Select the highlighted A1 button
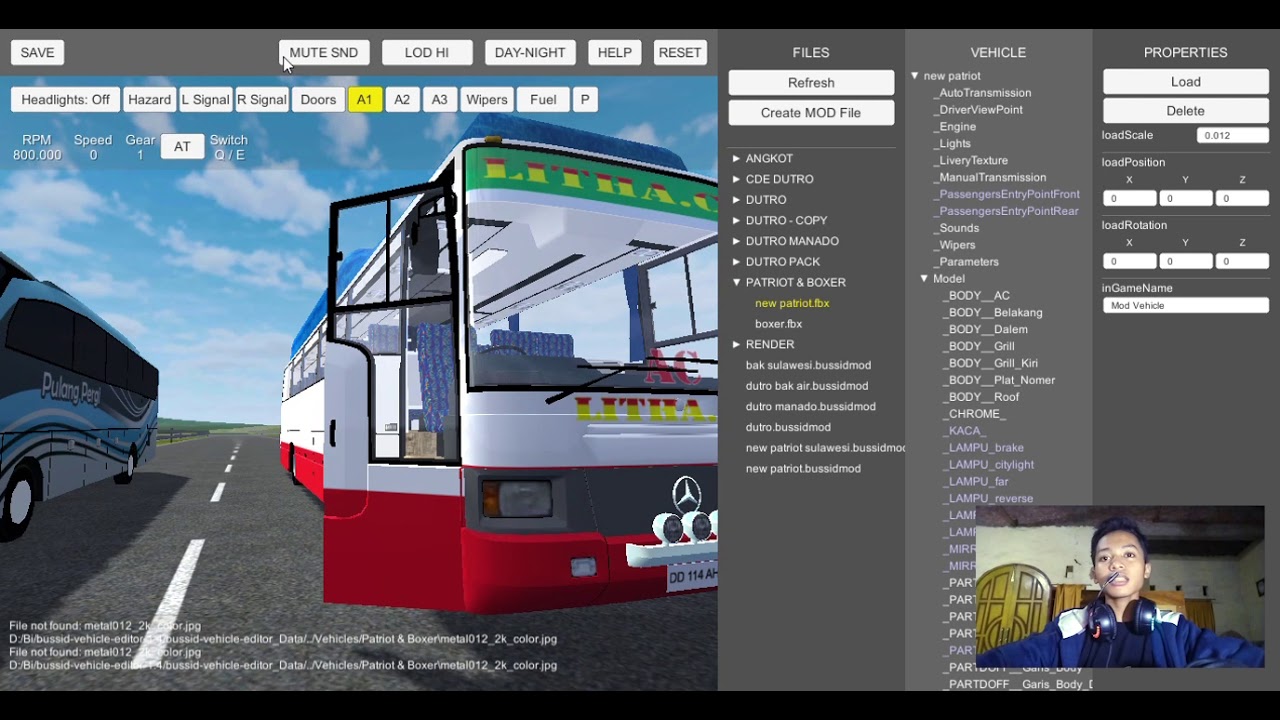1280x720 pixels. (364, 100)
